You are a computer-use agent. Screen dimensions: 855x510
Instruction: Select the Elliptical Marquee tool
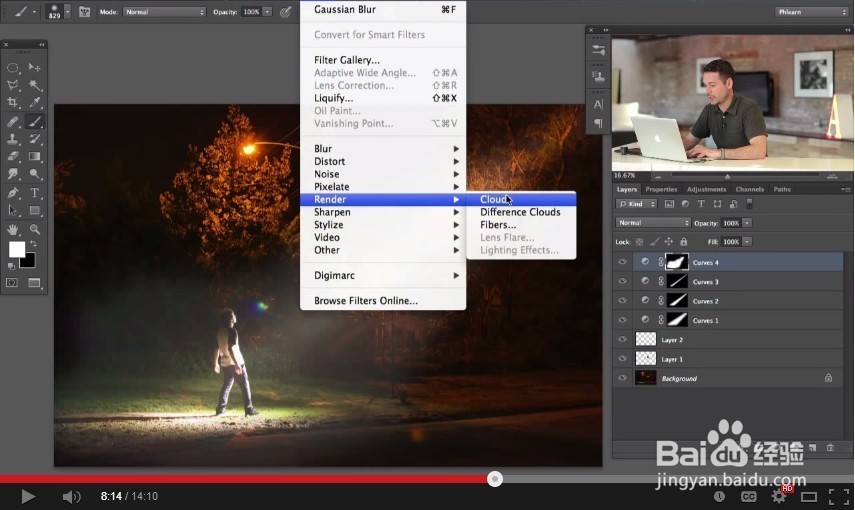13,68
